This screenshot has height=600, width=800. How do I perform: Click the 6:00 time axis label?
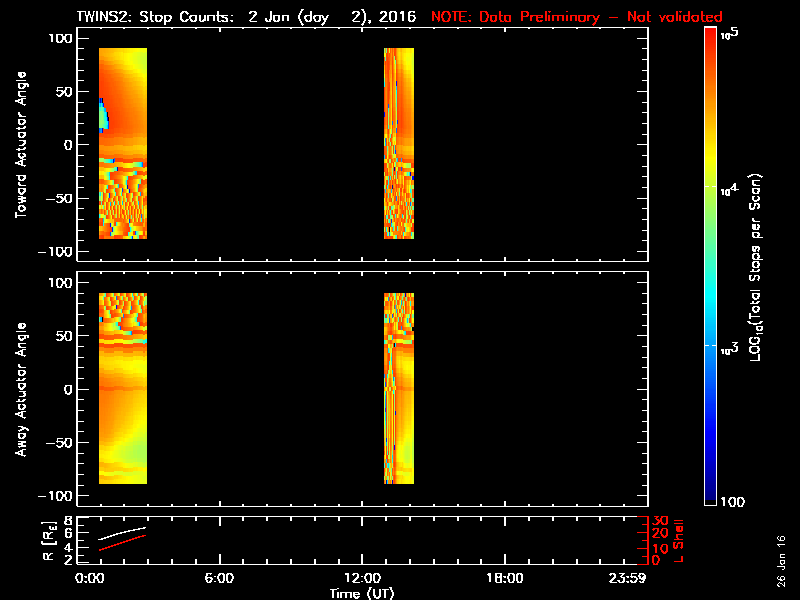pos(219,578)
